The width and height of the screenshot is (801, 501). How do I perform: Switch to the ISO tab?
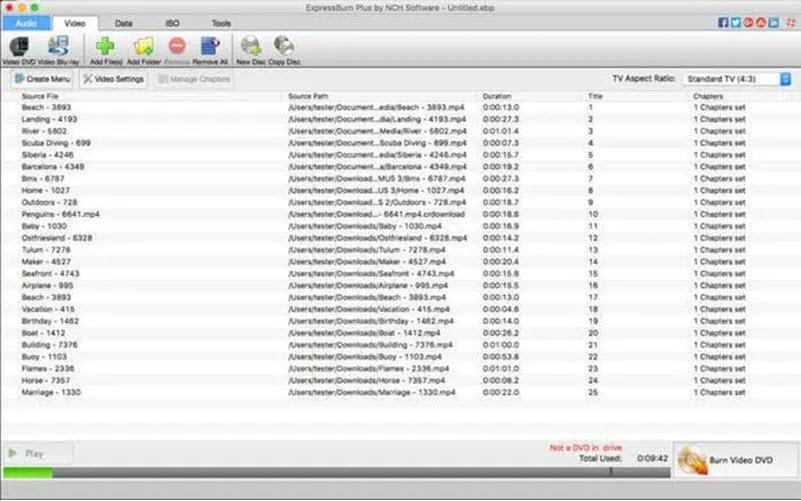click(x=172, y=22)
